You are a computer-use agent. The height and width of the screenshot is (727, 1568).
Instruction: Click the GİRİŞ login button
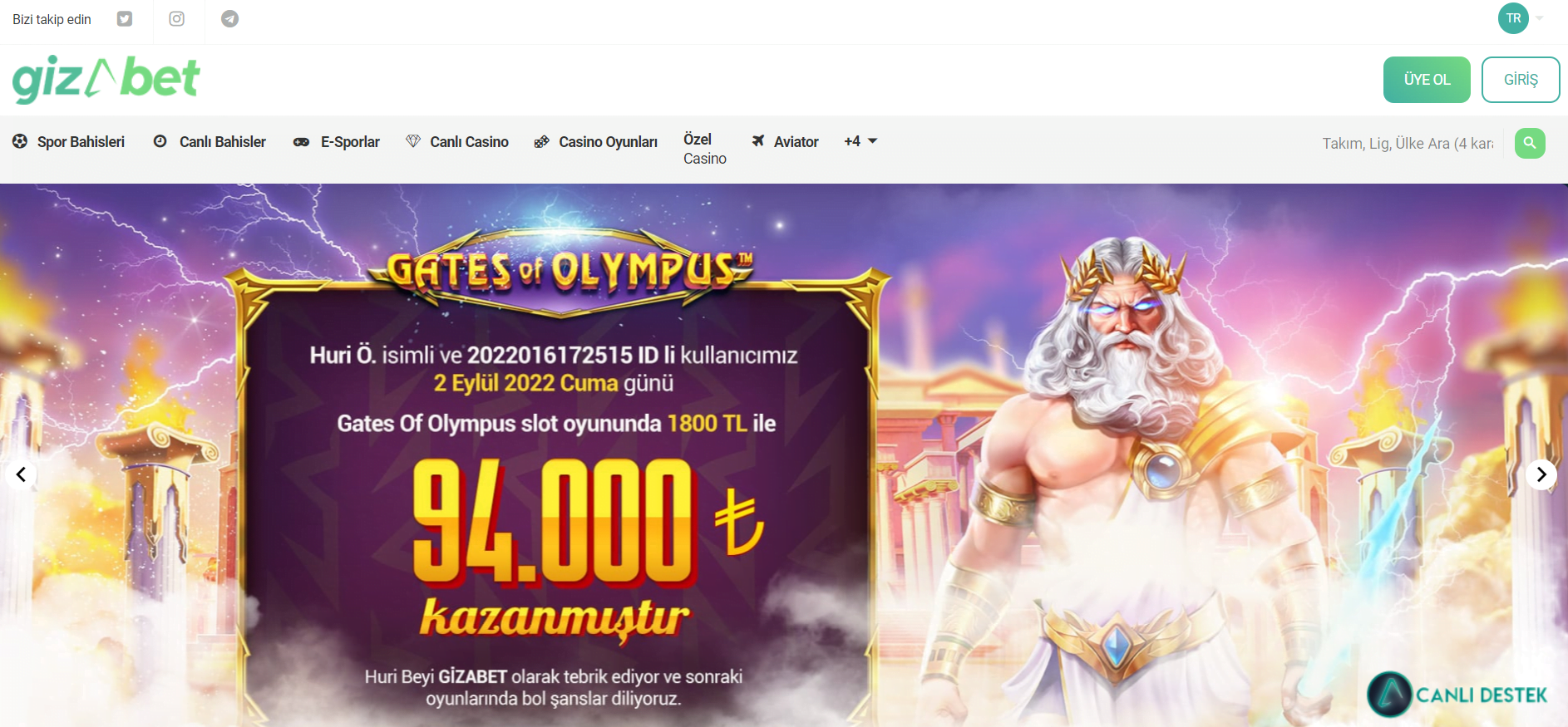[1521, 80]
